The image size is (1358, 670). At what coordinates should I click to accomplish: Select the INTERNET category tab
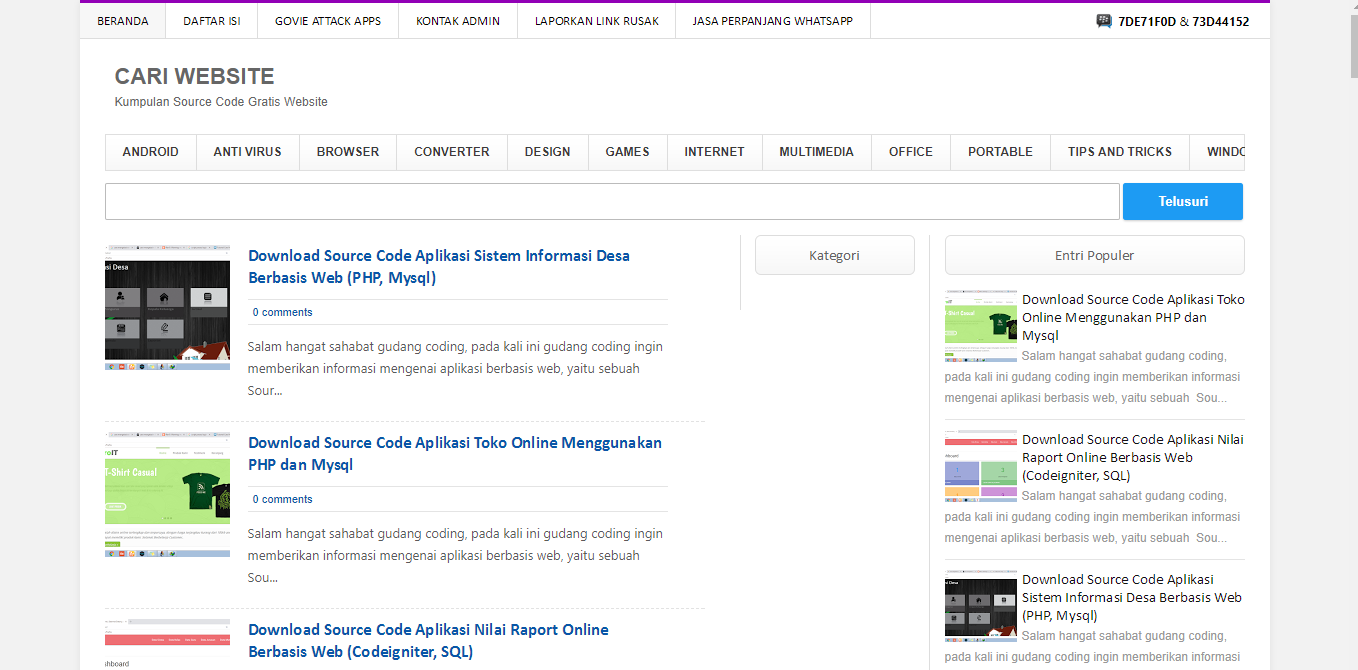pos(715,152)
